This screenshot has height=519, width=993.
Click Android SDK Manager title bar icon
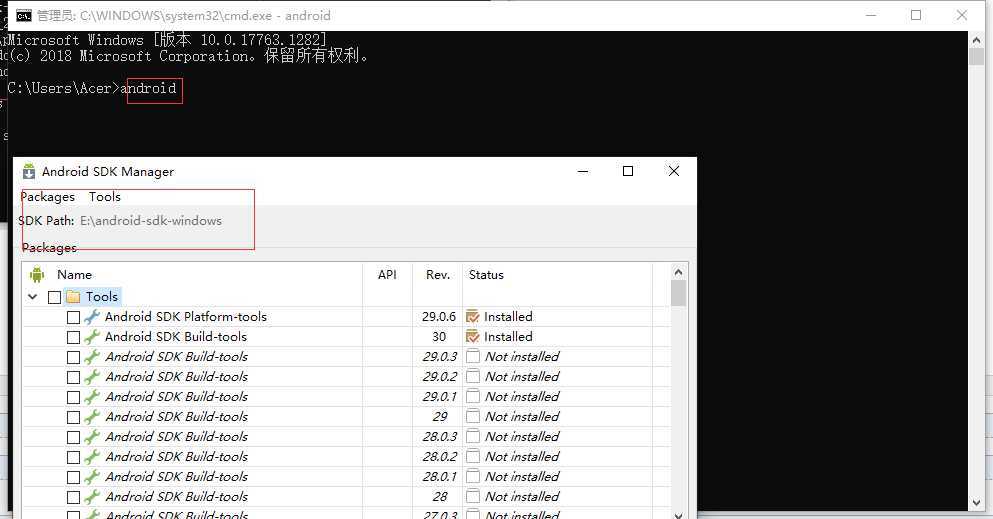28,172
